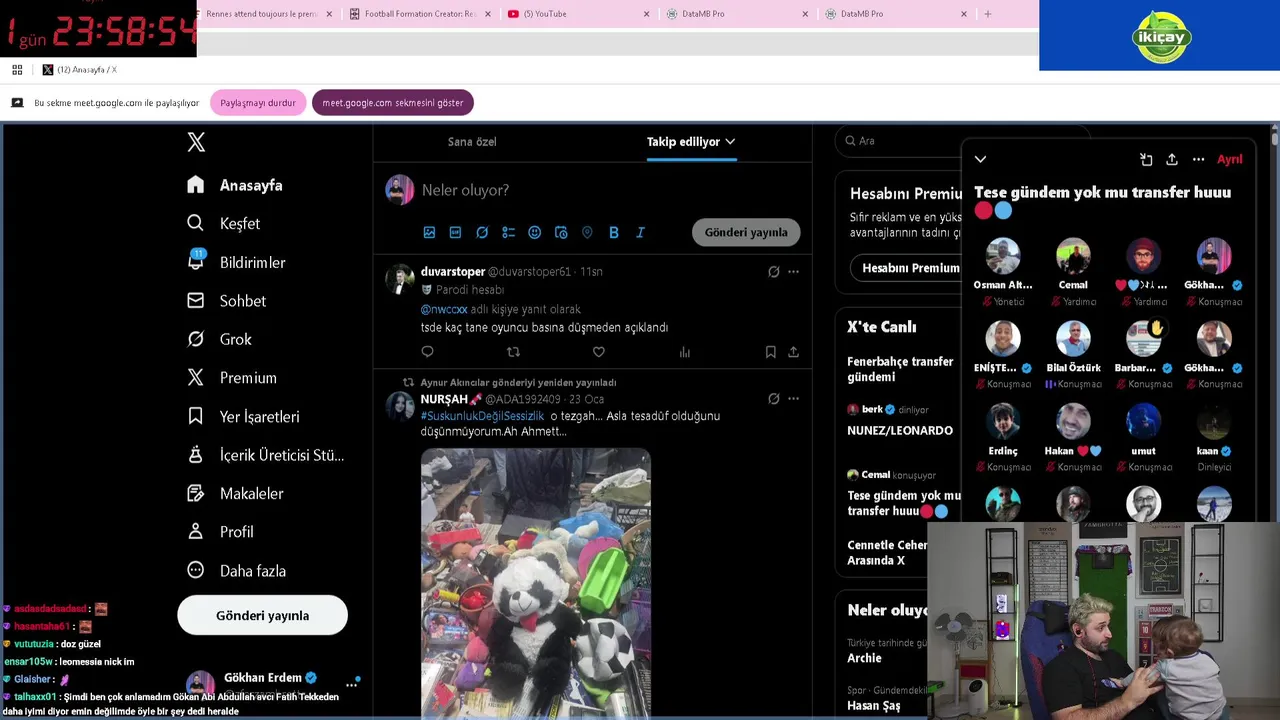This screenshot has width=1280, height=720.
Task: Add a poll to post
Action: tap(508, 232)
